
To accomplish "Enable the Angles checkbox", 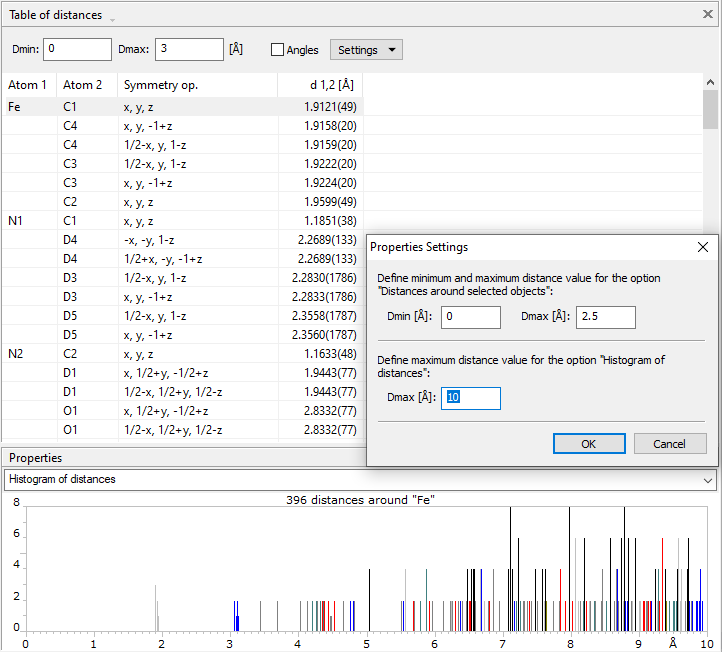I will pyautogui.click(x=278, y=50).
